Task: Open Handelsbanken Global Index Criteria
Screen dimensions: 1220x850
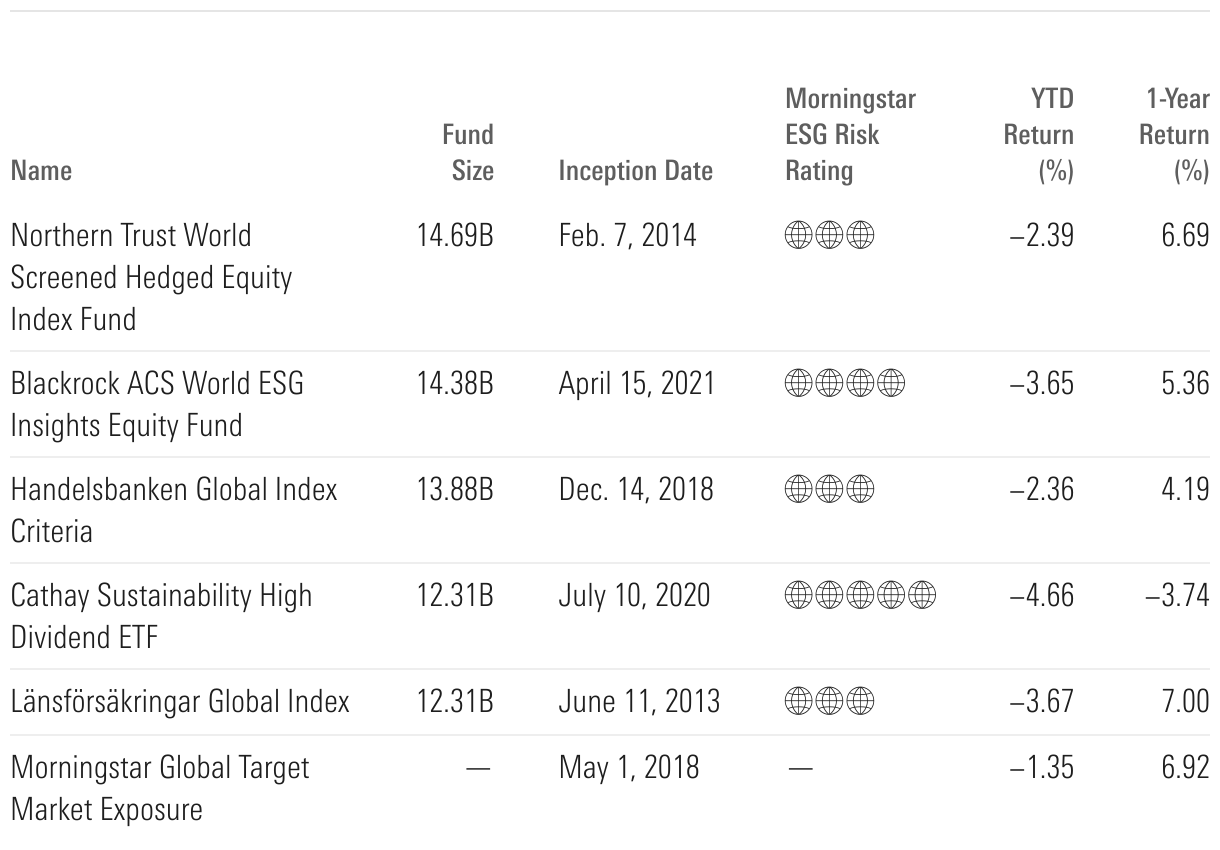Action: tap(174, 510)
